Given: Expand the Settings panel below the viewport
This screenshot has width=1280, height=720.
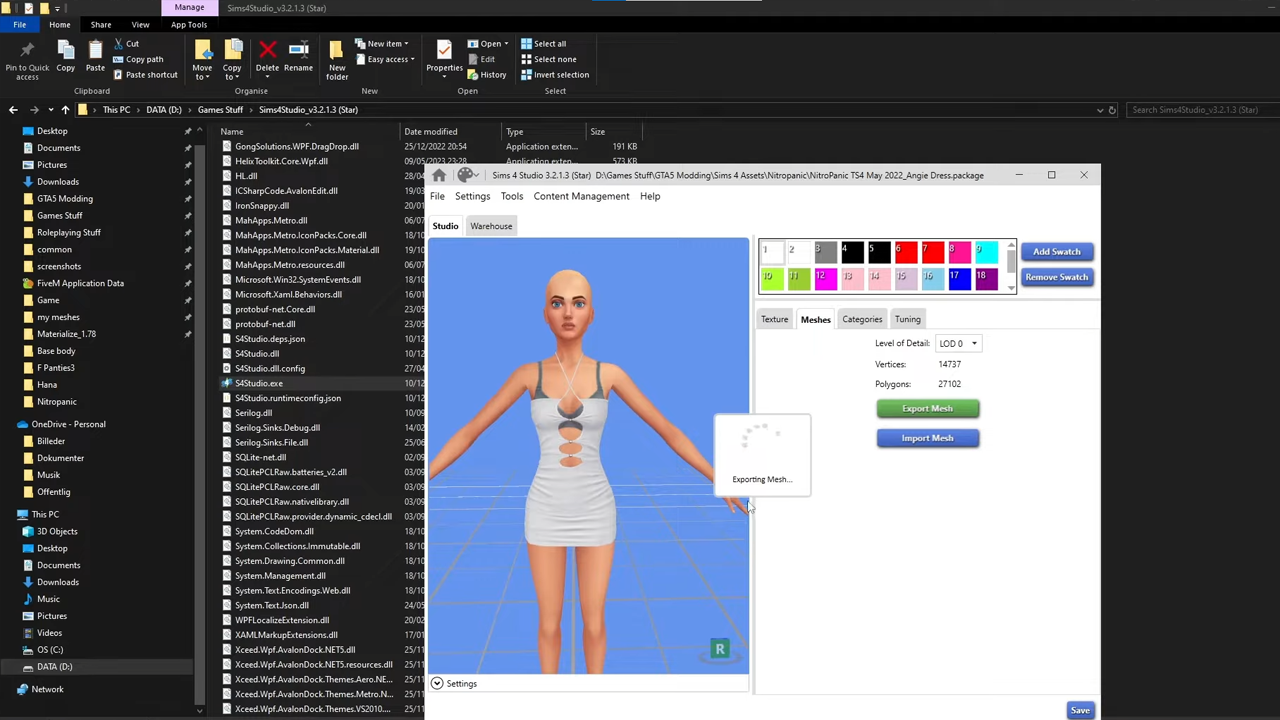Looking at the screenshot, I should 437,684.
